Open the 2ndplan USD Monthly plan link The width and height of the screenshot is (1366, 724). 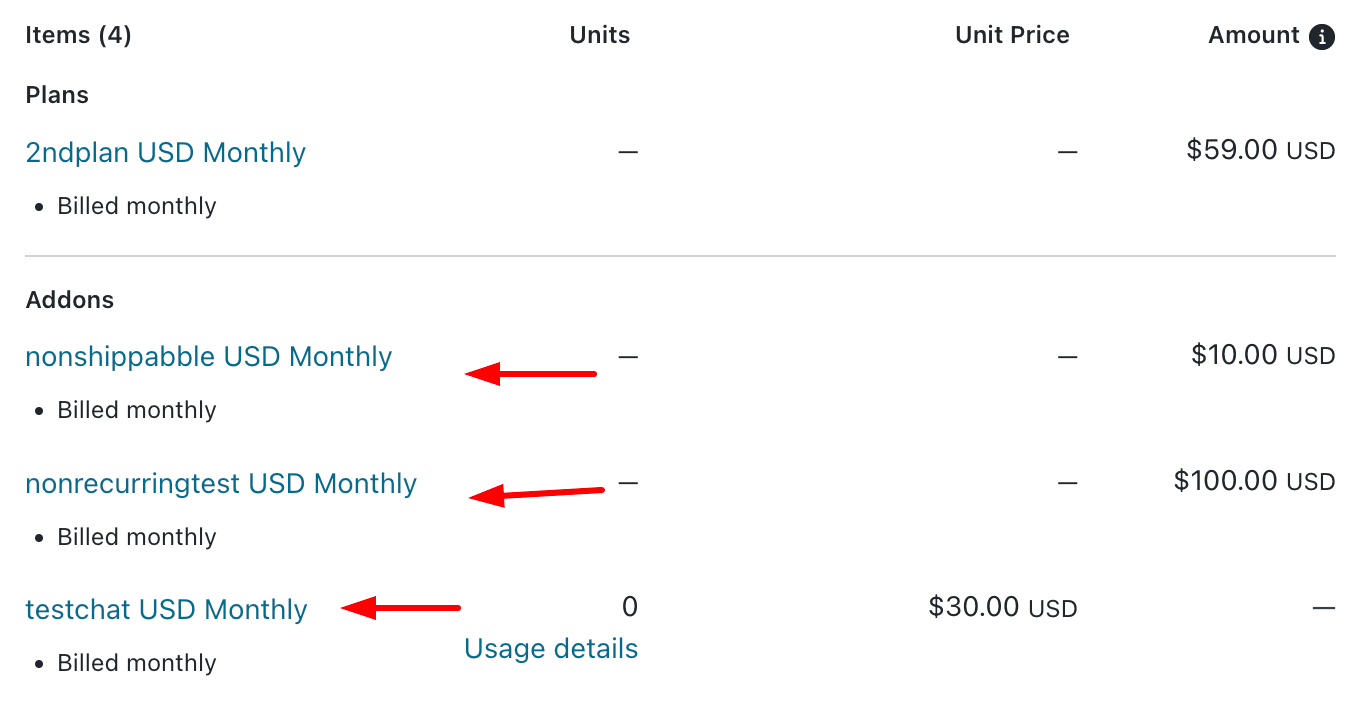pos(165,153)
